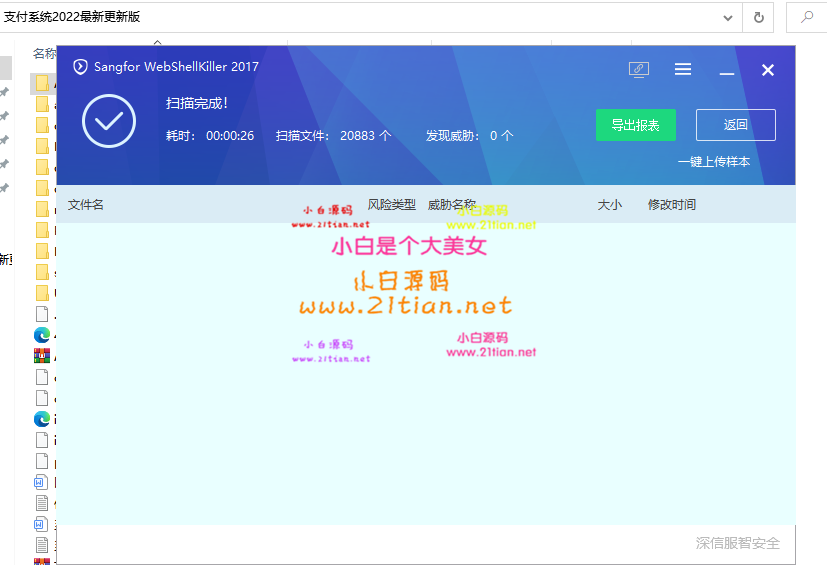Sort results by 文件名 column
This screenshot has height=565, width=827.
85,205
